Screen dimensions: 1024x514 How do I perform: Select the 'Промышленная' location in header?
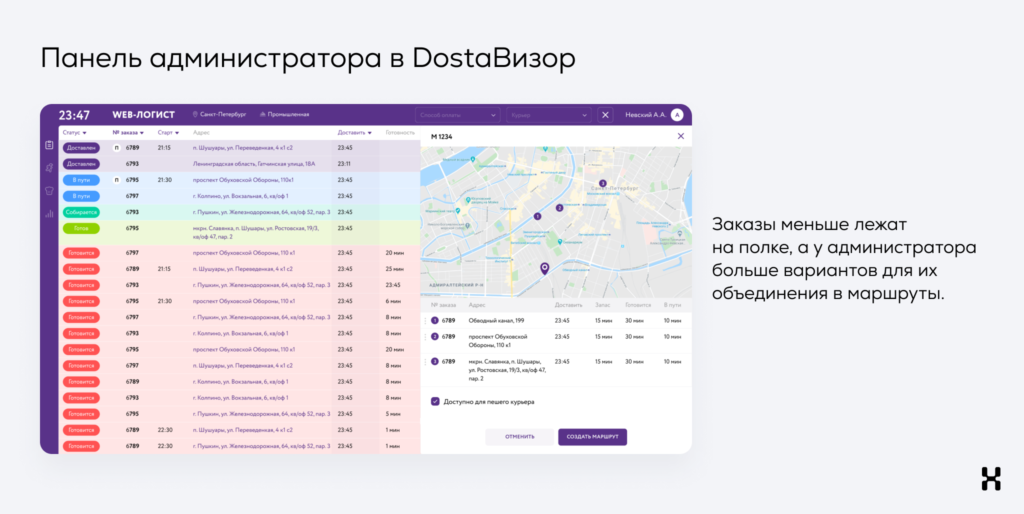click(284, 115)
